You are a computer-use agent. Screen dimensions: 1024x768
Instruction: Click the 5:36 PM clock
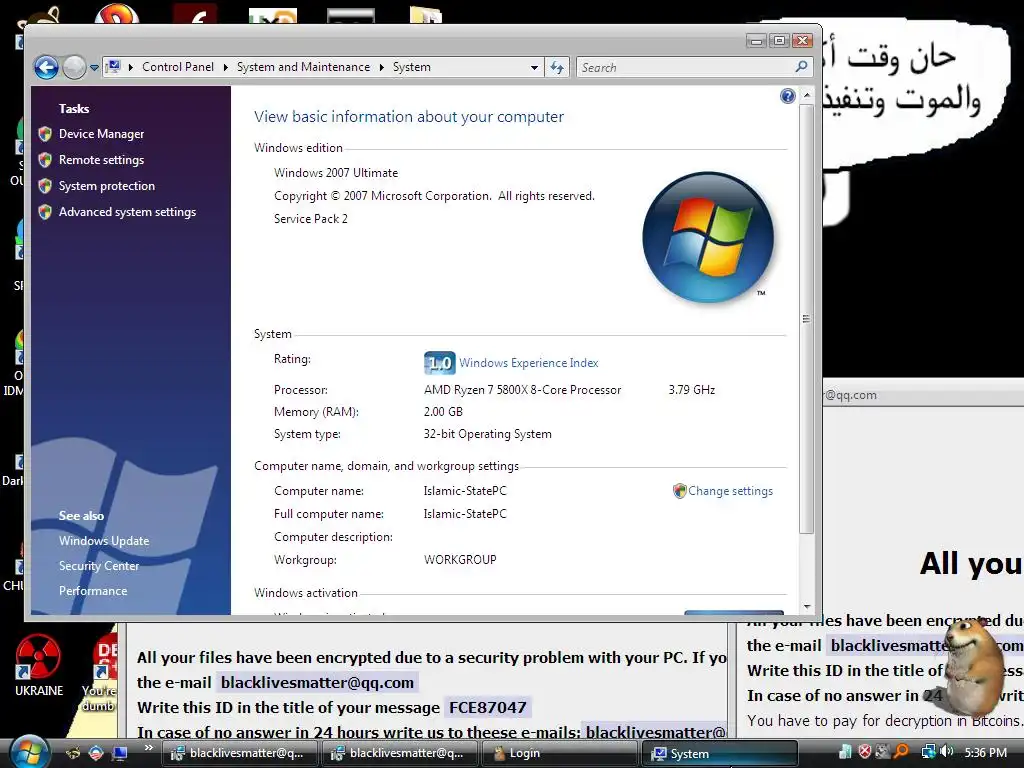986,753
